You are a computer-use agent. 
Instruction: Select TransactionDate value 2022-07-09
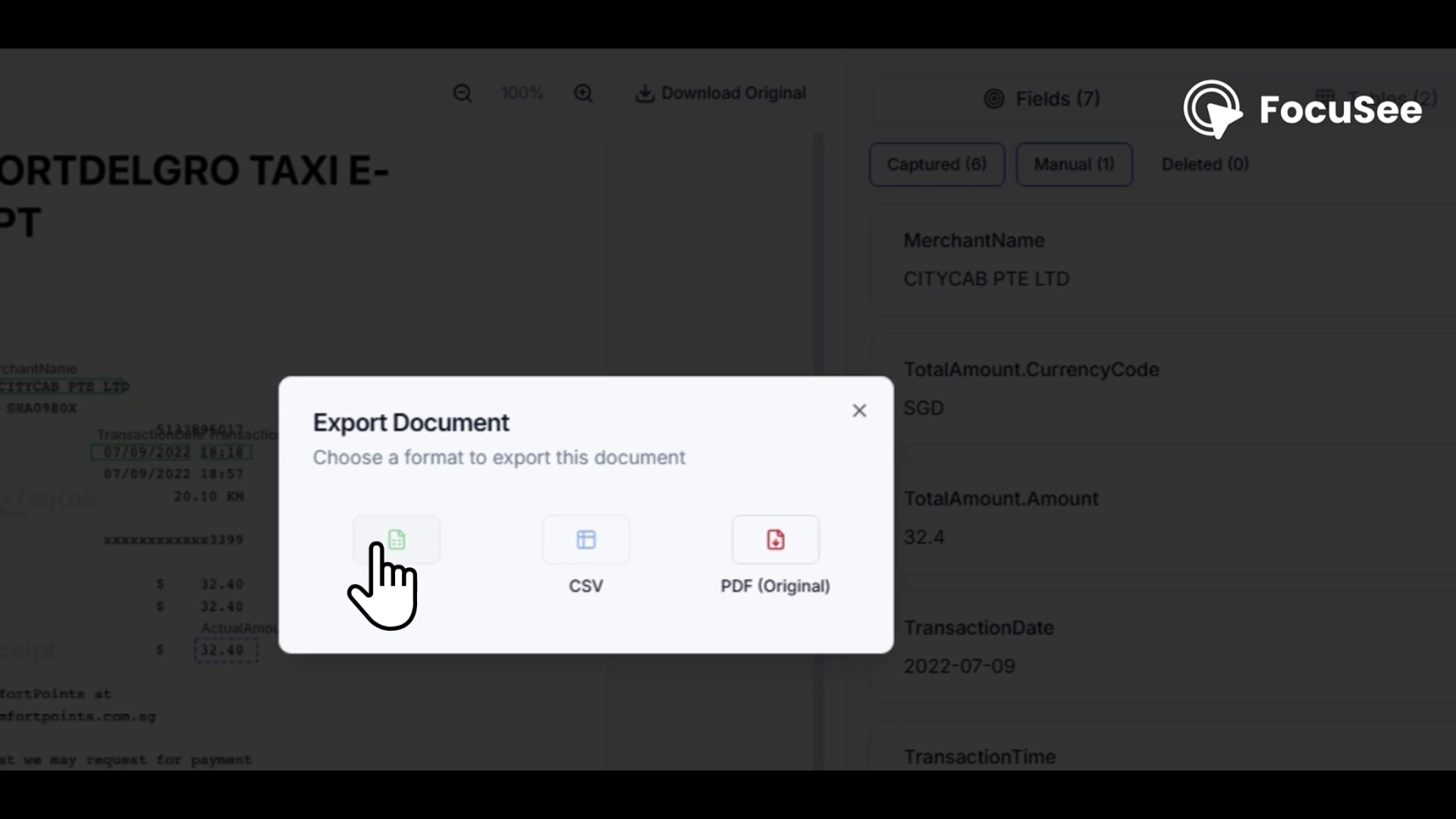coord(959,666)
